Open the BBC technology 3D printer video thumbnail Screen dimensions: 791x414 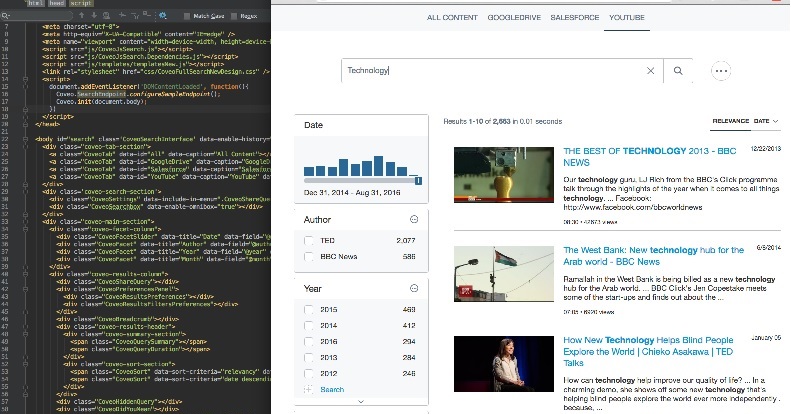pos(503,174)
